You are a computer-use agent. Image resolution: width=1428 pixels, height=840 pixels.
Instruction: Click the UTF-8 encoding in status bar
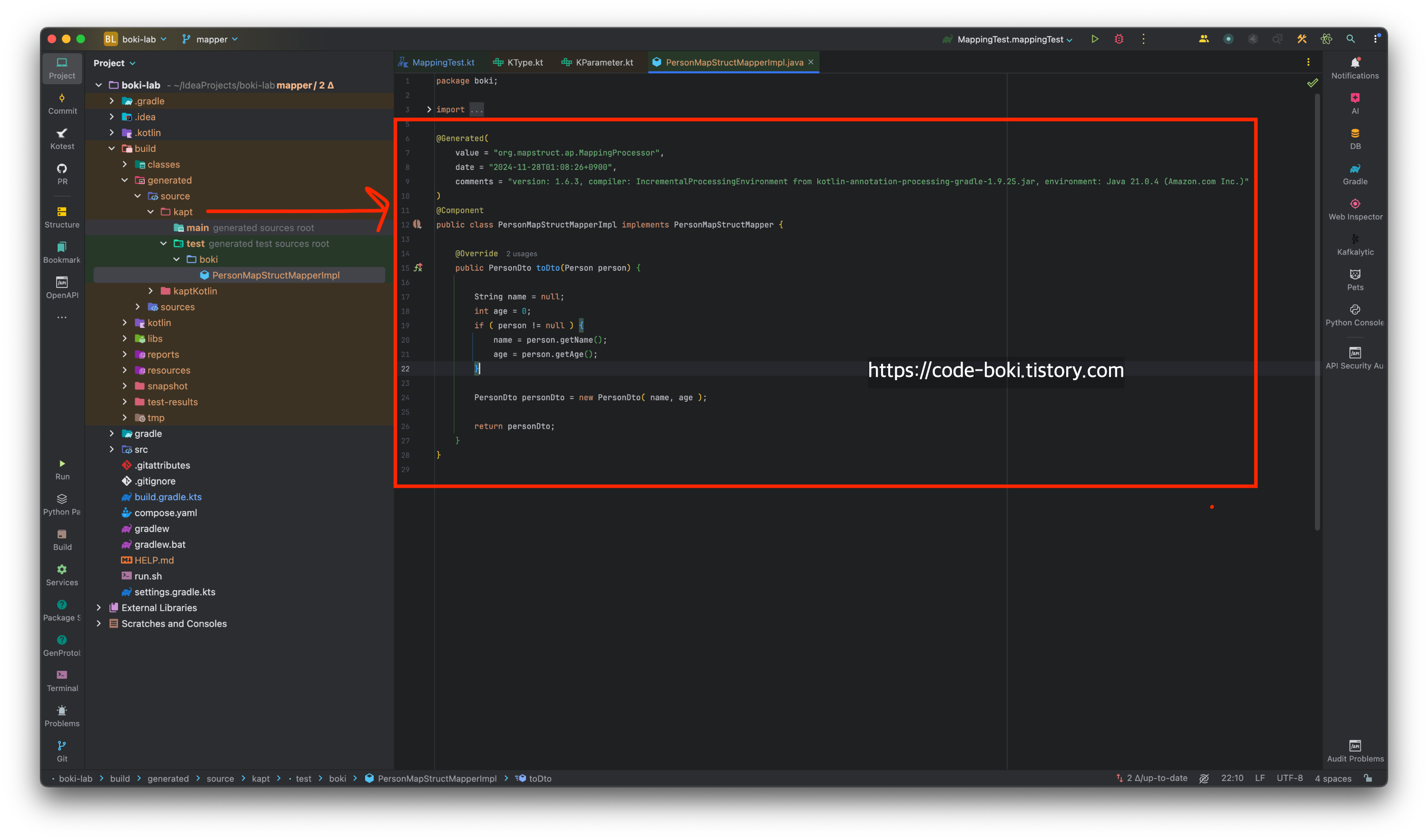pyautogui.click(x=1289, y=778)
